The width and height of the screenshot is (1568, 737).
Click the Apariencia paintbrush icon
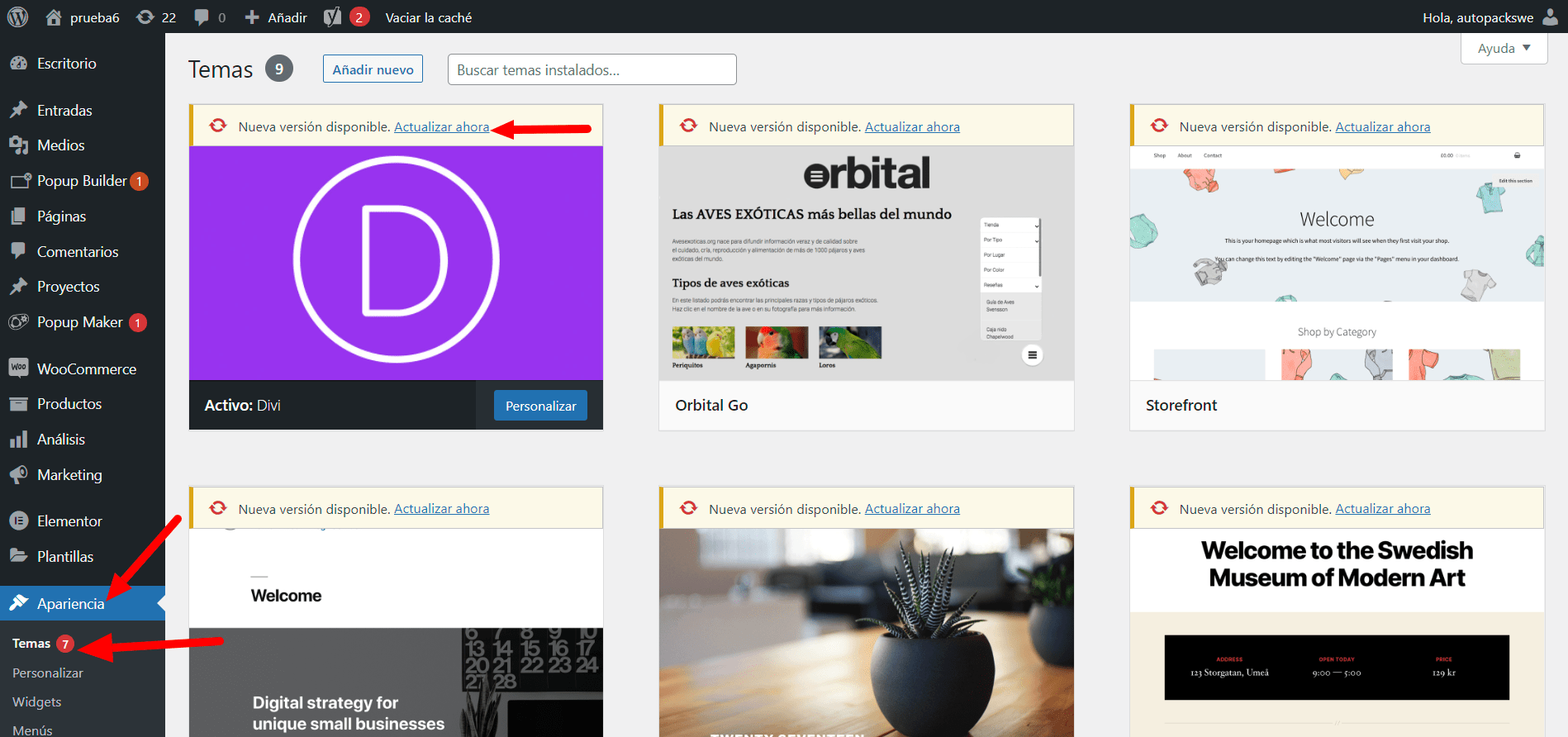tap(19, 603)
